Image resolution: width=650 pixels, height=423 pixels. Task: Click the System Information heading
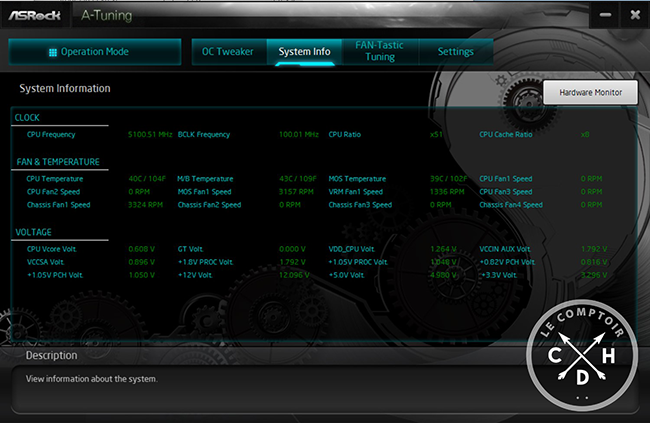(65, 88)
